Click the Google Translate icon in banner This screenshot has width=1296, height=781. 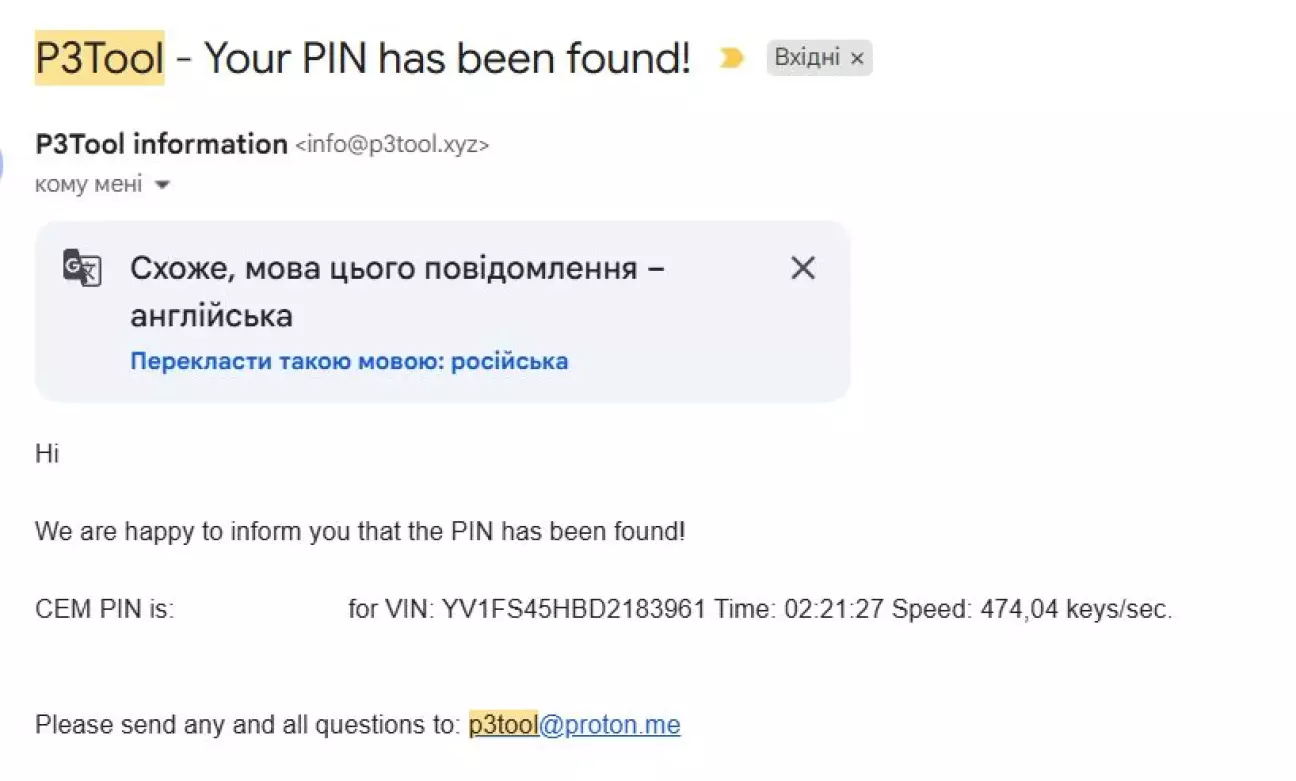(82, 268)
